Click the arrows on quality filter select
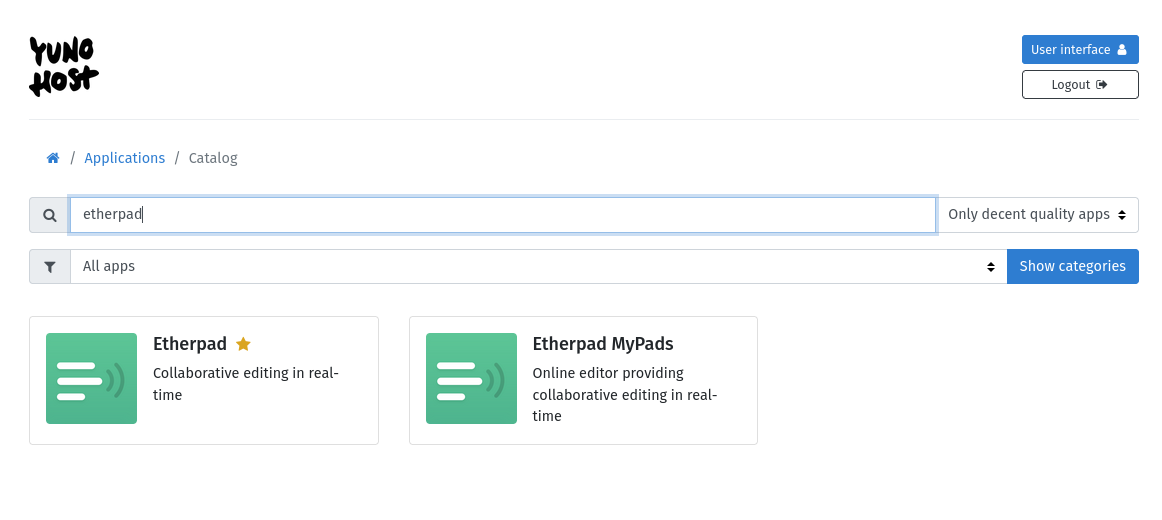 point(1122,215)
